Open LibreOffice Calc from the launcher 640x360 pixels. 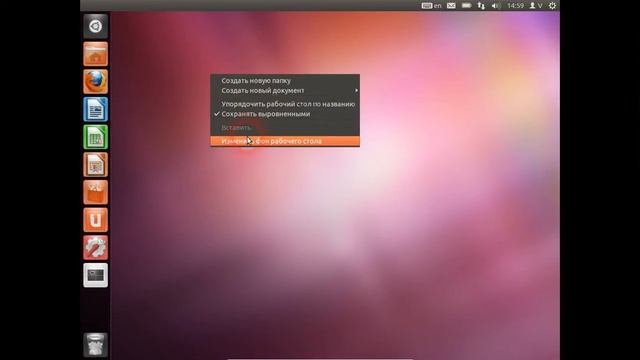click(x=96, y=137)
